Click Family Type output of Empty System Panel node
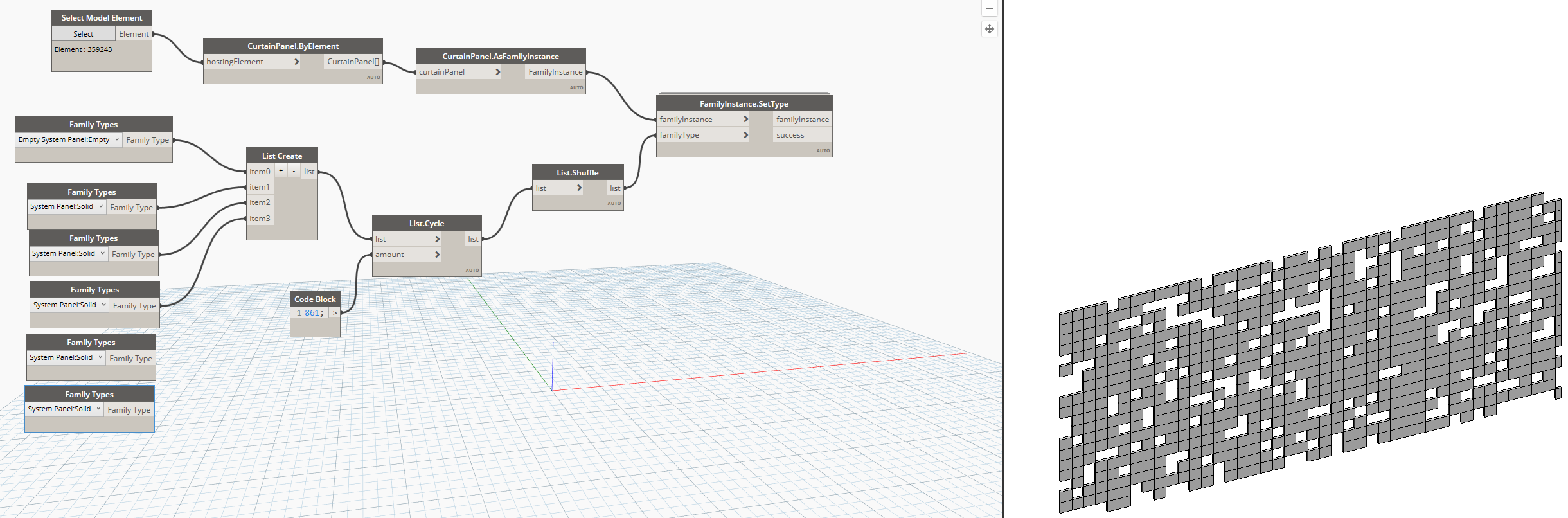This screenshot has height=518, width=1568. [x=148, y=139]
